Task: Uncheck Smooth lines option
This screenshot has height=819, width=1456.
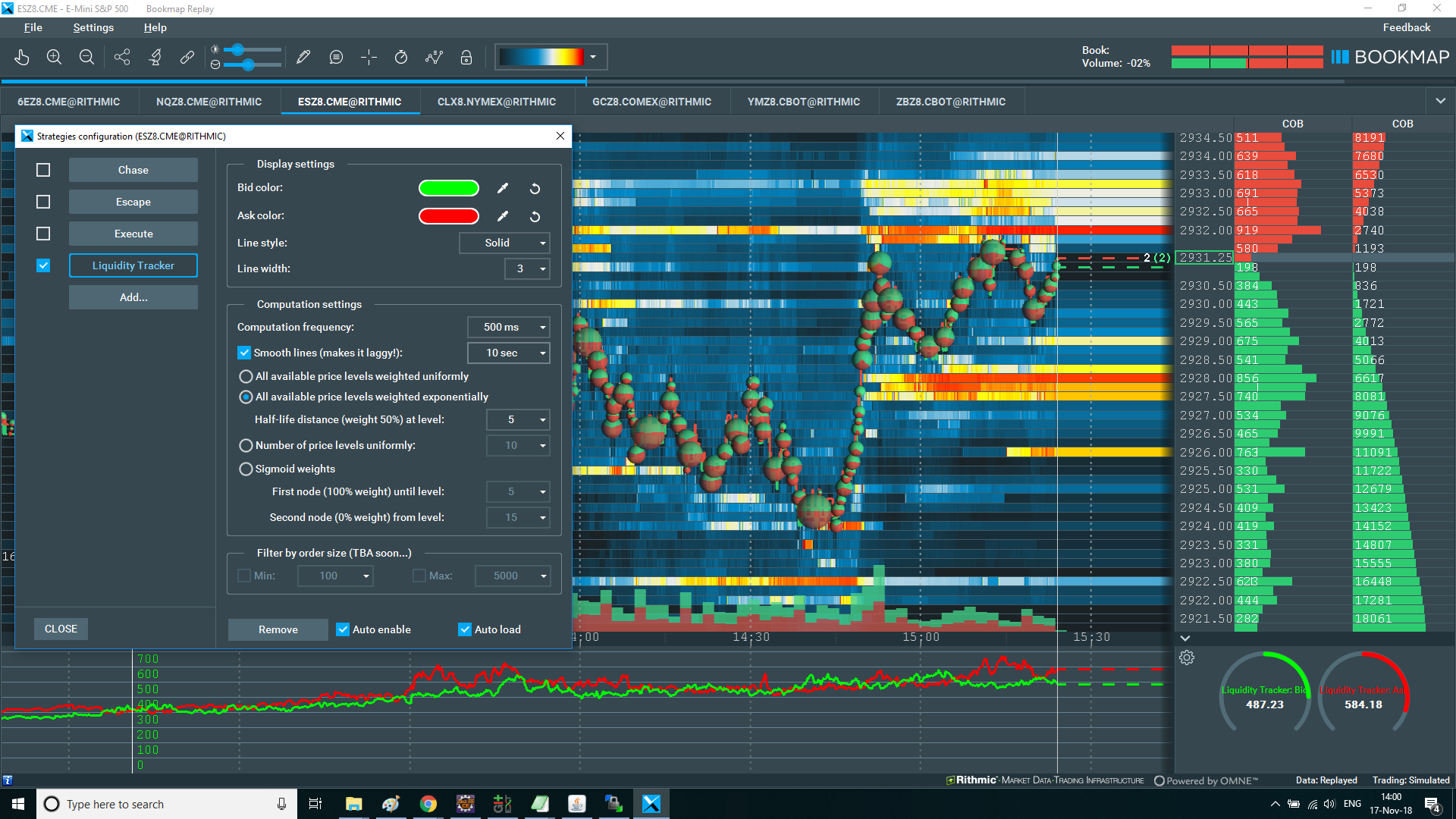Action: 244,353
